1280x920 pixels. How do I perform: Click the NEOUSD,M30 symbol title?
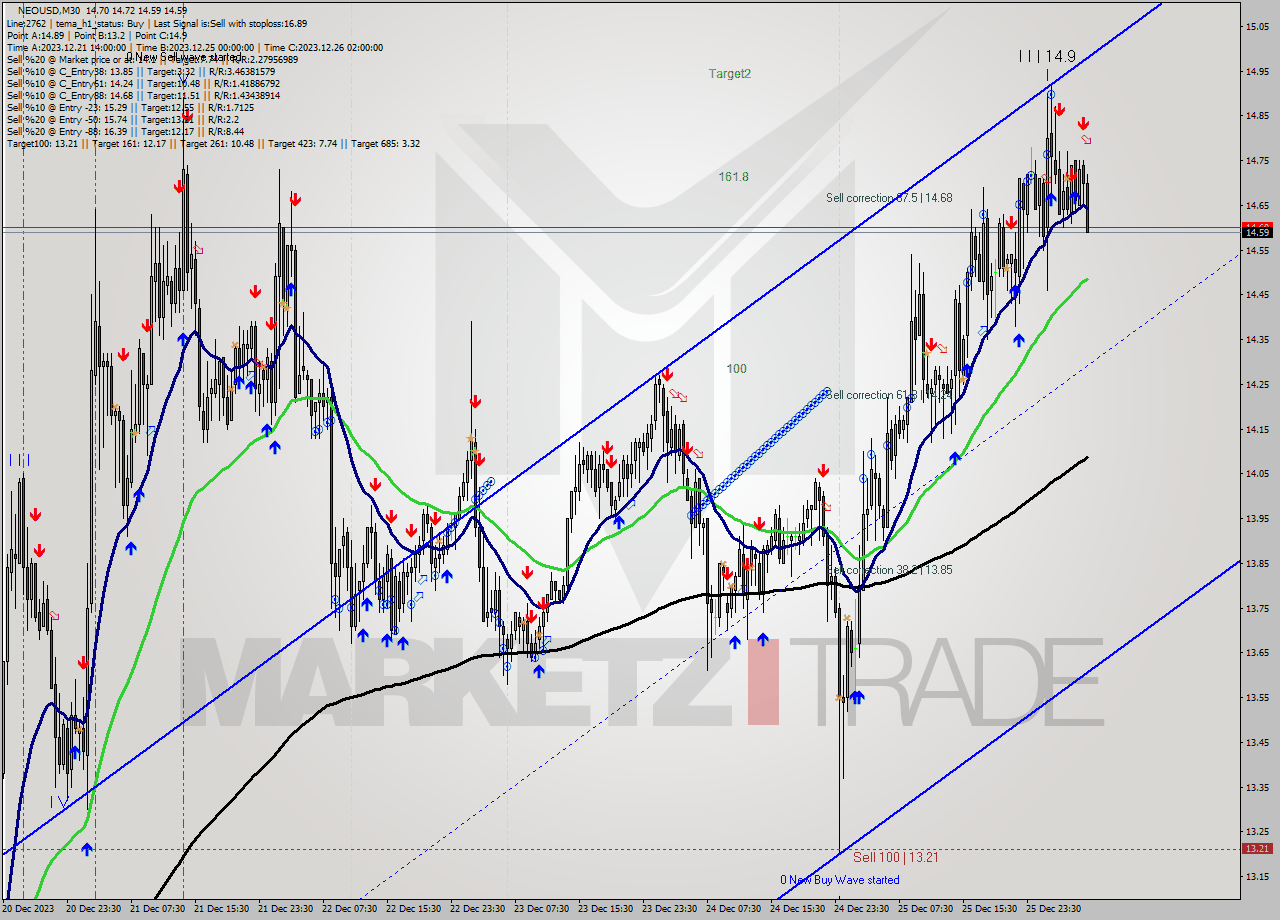[x=49, y=11]
